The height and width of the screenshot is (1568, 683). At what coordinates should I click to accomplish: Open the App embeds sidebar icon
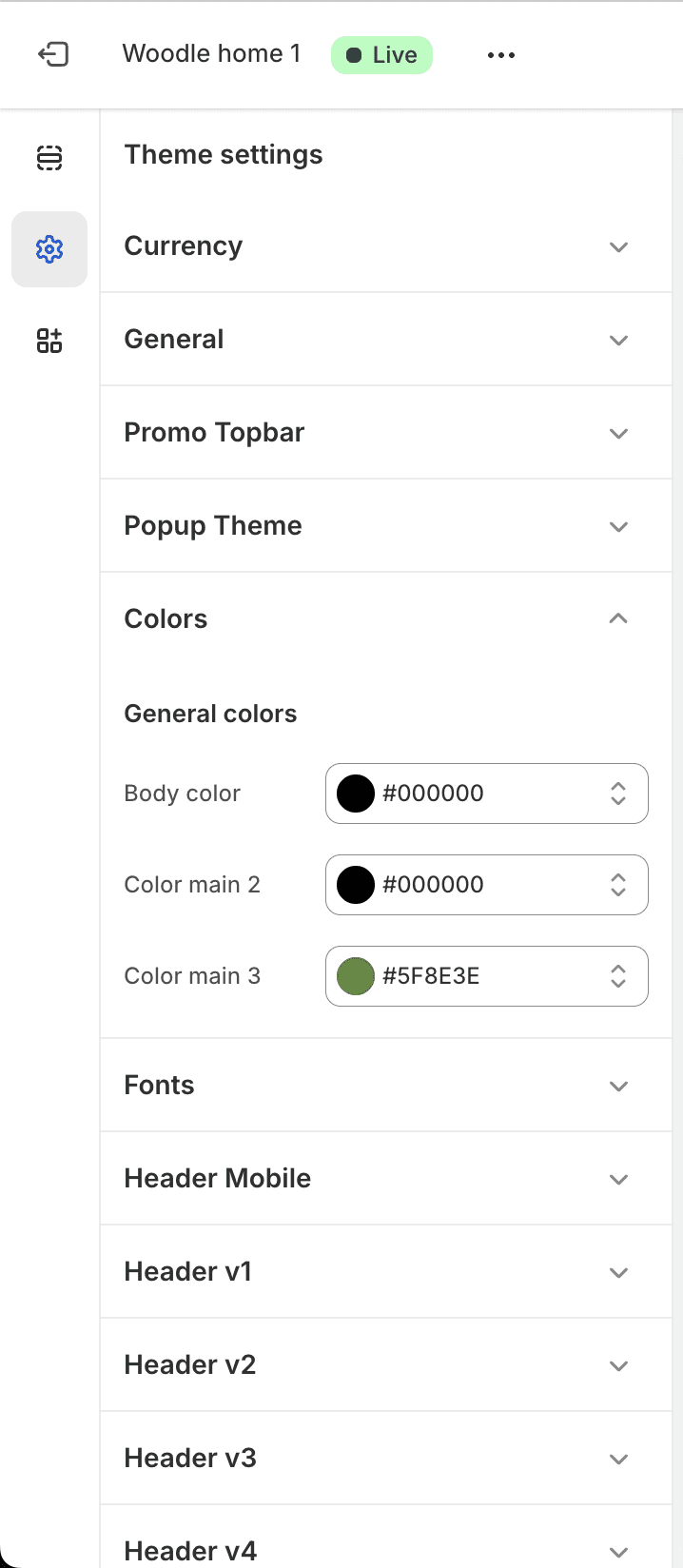49,341
